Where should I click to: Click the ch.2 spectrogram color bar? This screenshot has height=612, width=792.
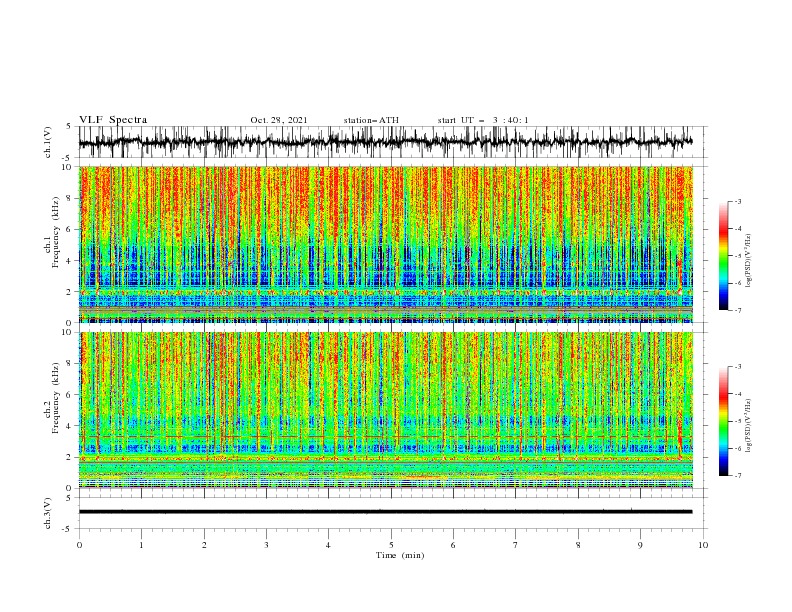coord(723,421)
